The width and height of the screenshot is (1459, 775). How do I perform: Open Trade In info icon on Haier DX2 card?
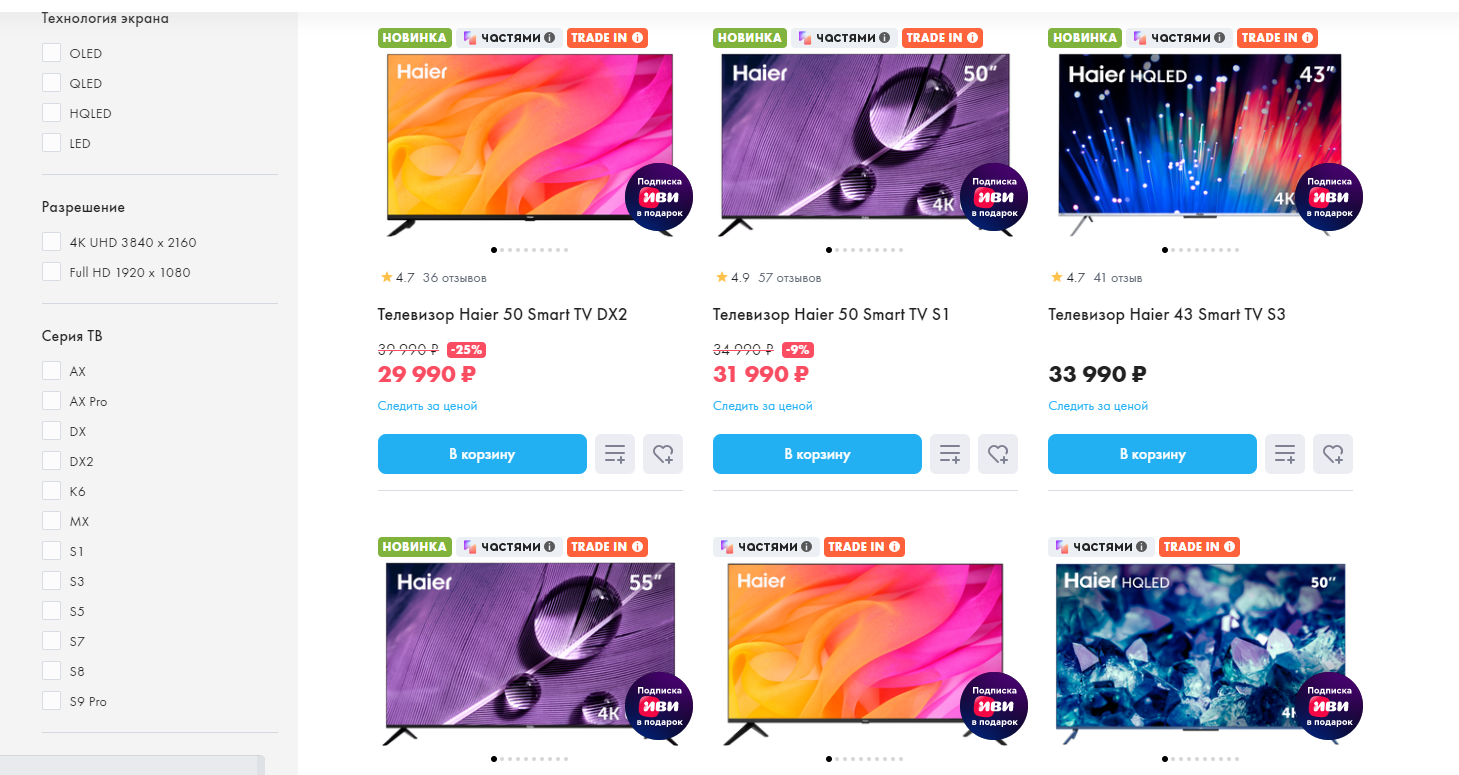tap(637, 38)
